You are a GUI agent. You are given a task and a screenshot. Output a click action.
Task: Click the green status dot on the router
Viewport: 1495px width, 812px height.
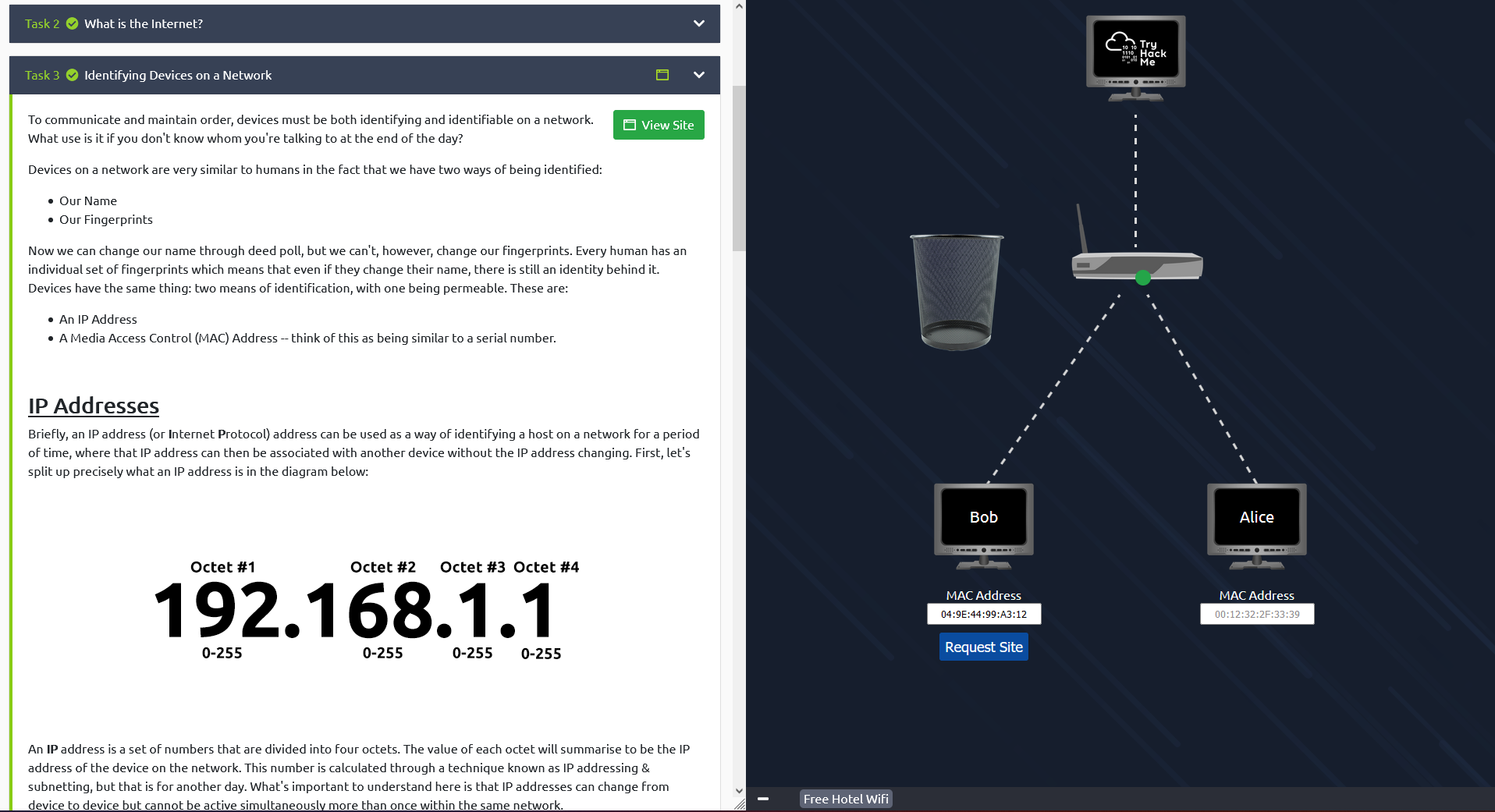pyautogui.click(x=1142, y=277)
